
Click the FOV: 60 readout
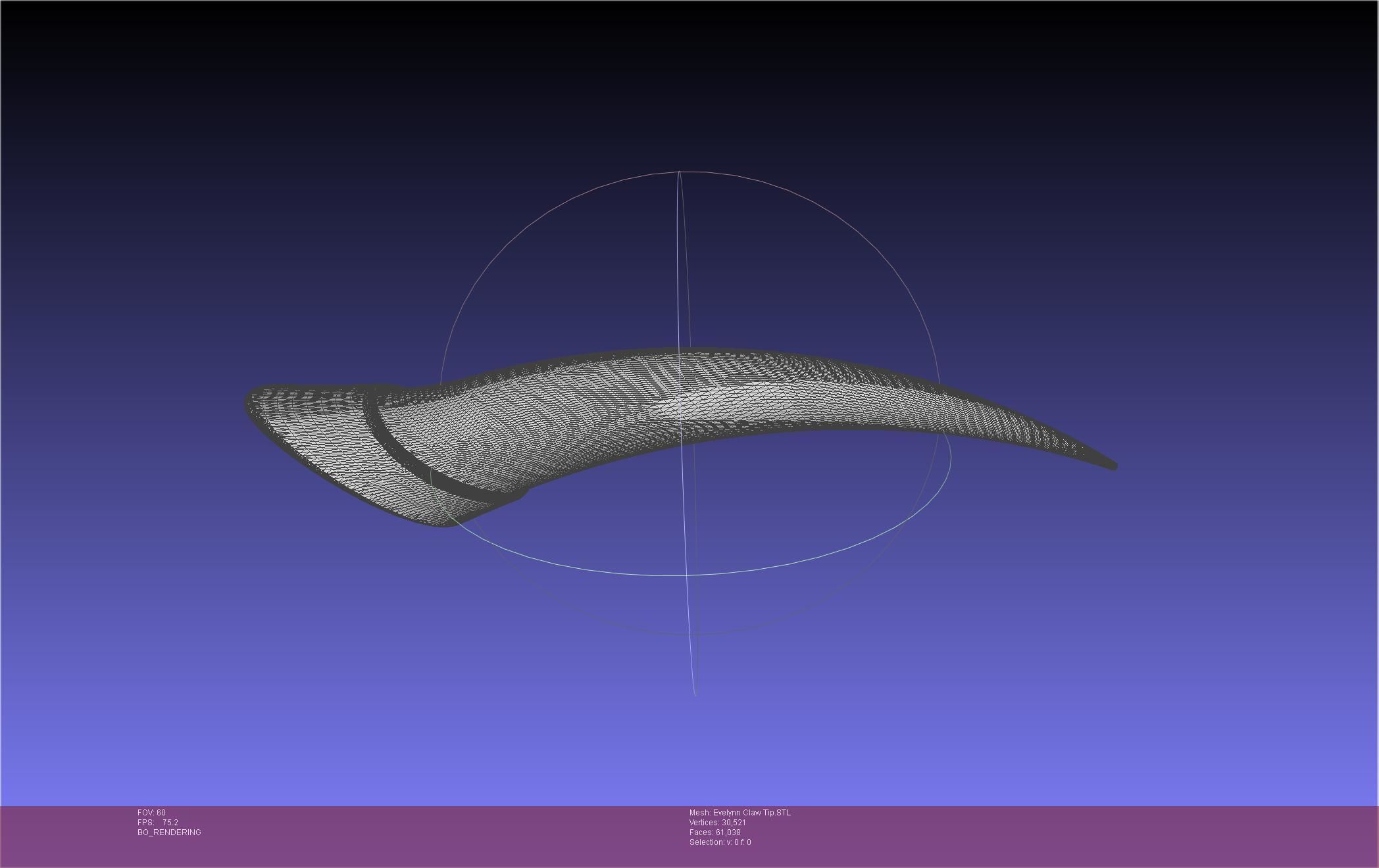click(x=151, y=813)
